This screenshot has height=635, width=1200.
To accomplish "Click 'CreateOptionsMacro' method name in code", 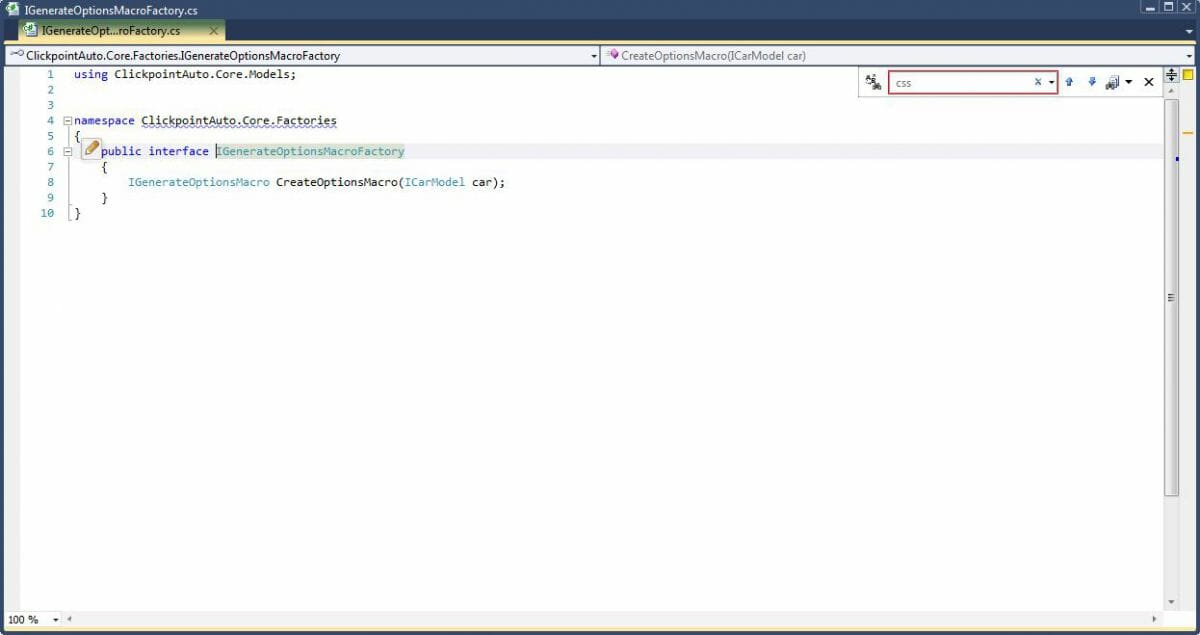I will 337,182.
